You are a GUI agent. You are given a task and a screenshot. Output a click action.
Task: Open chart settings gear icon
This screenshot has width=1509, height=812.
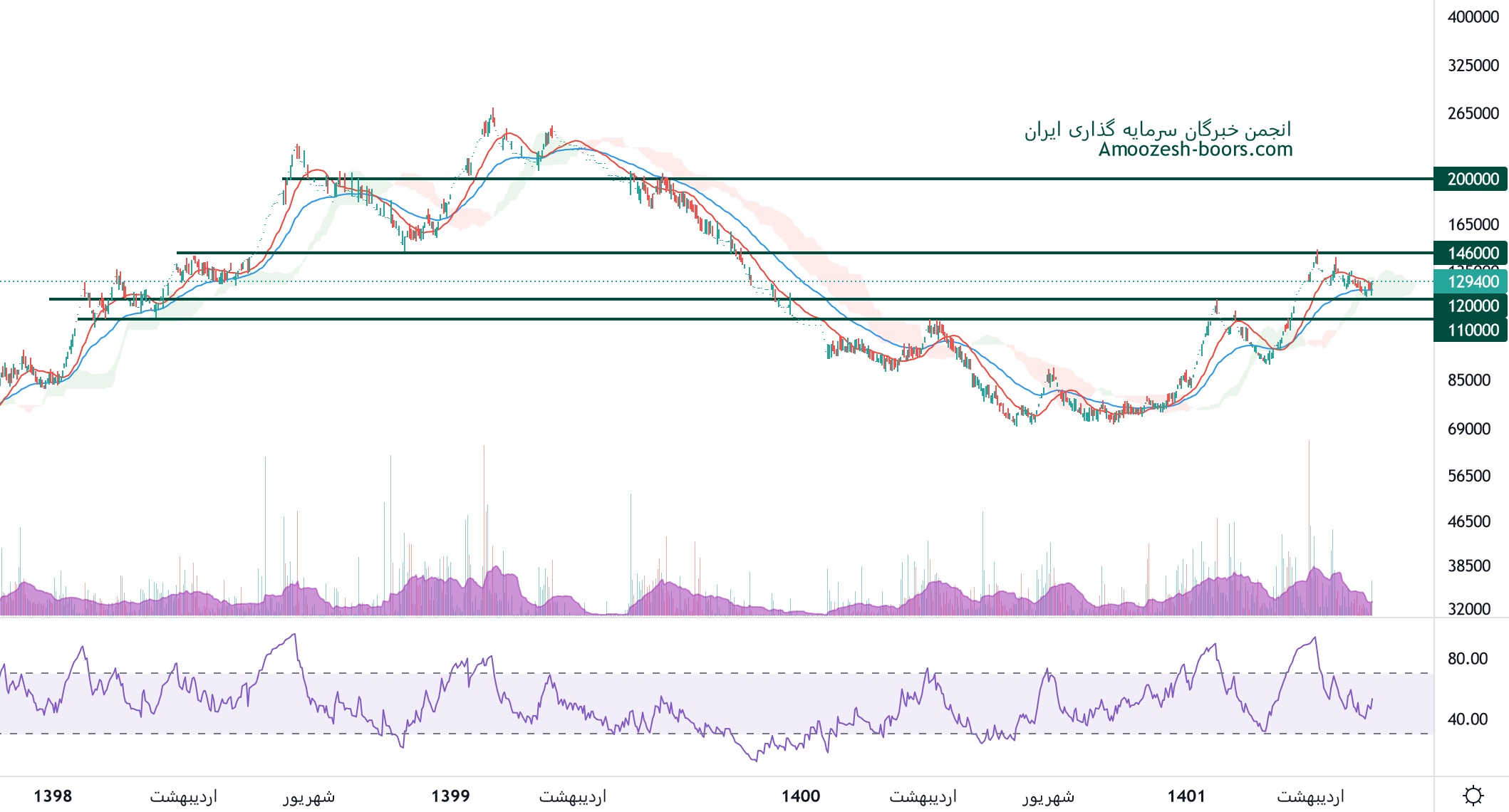coord(1473,795)
